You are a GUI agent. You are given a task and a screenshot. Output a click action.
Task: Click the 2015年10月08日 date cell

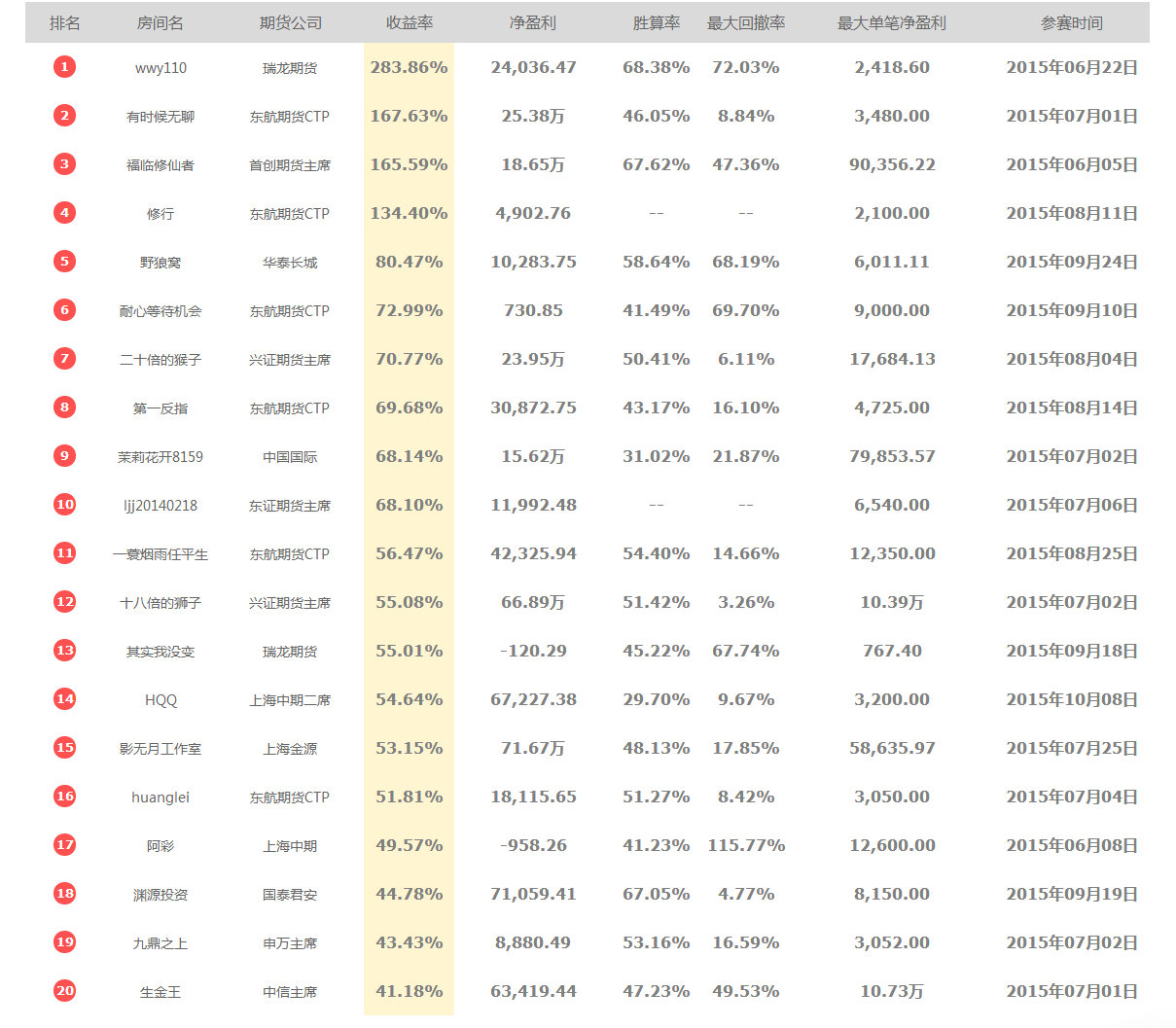(x=1072, y=699)
